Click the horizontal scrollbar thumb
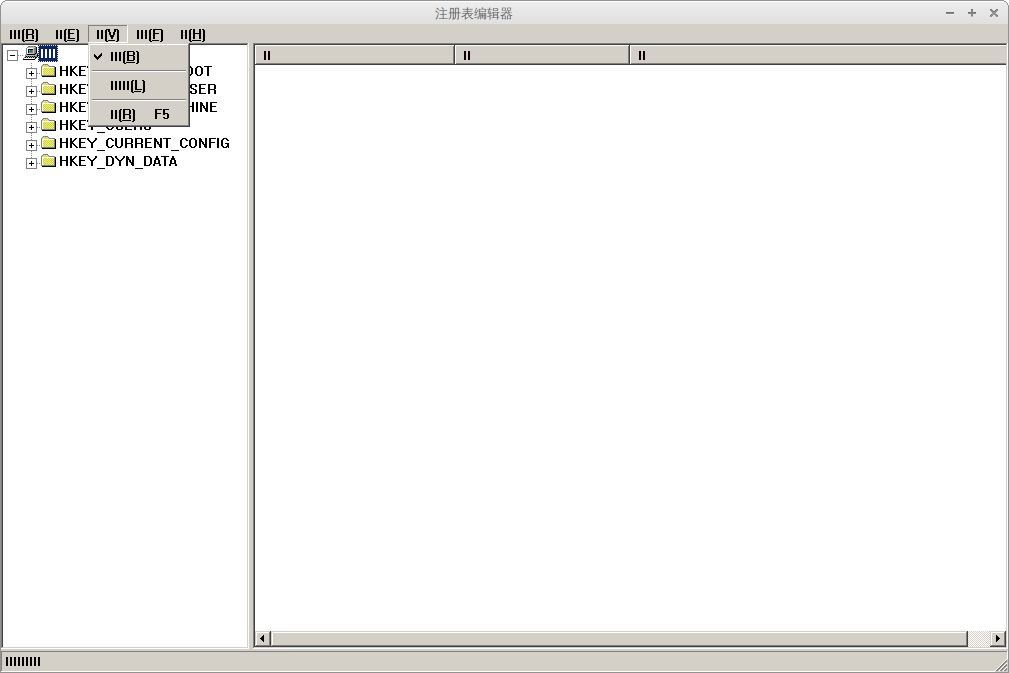Screen dimensions: 1009x673 [x=619, y=639]
